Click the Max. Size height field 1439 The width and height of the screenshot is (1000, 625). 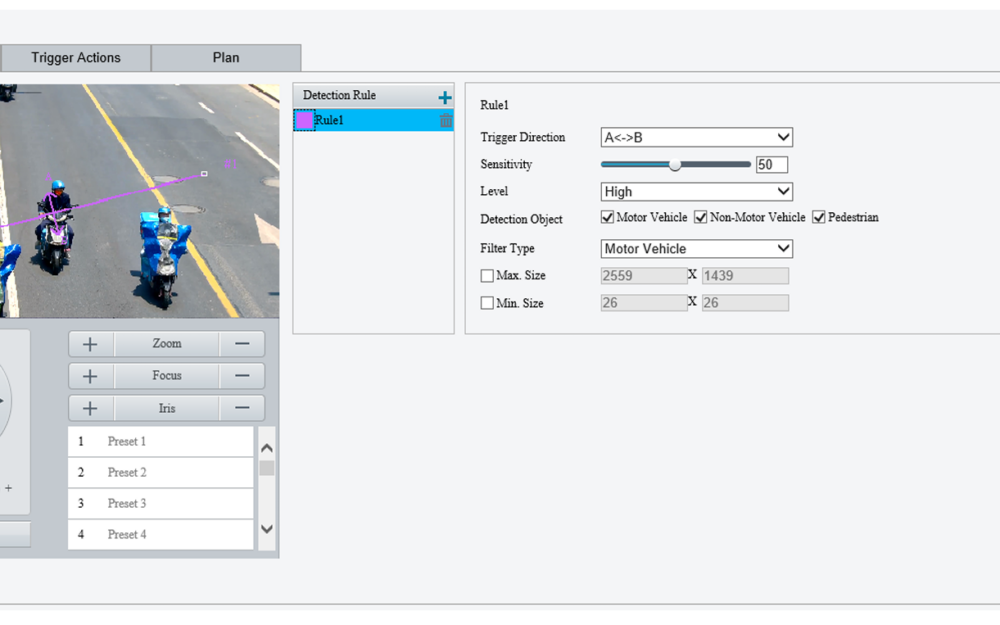pyautogui.click(x=746, y=276)
